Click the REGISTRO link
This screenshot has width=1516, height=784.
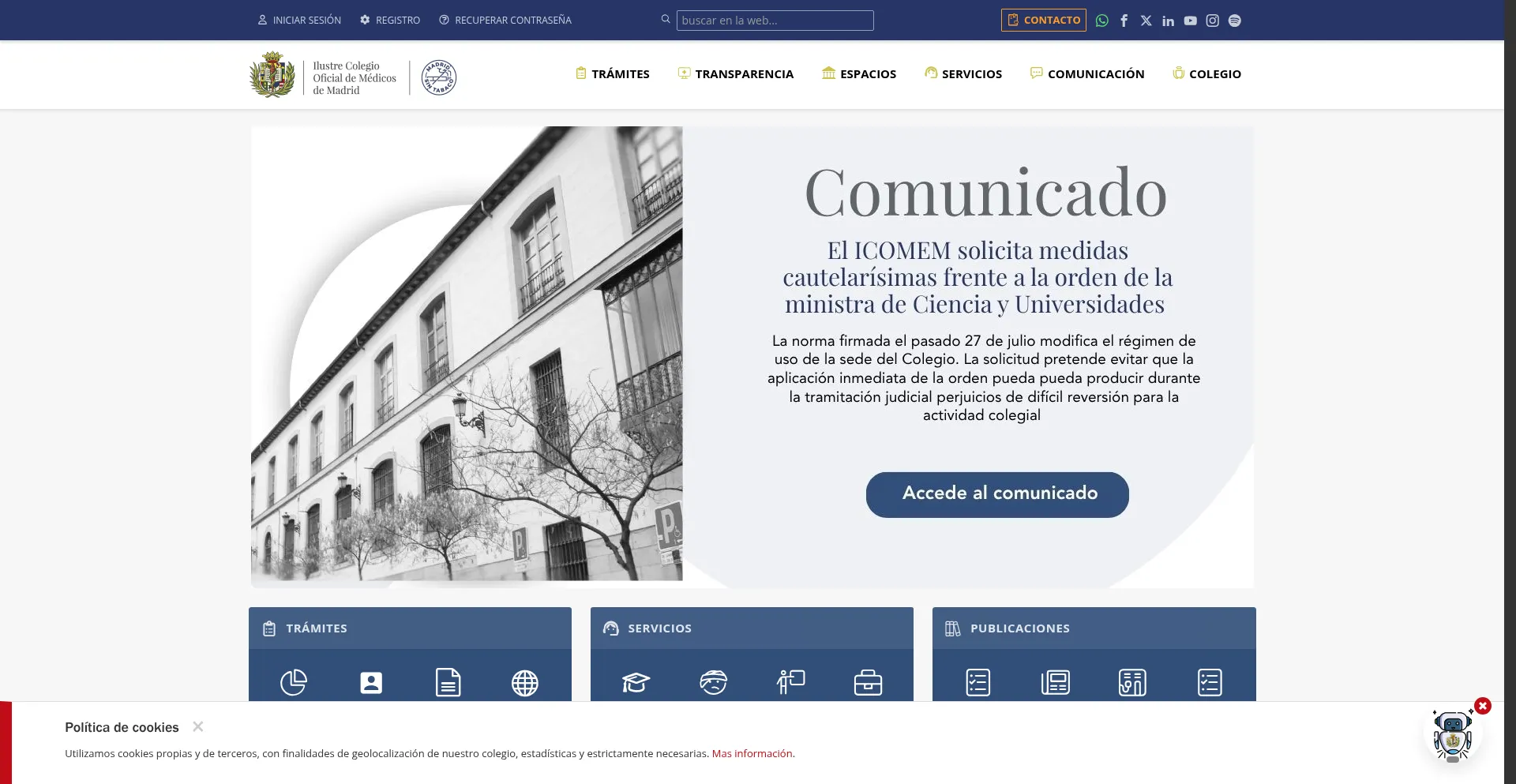[x=390, y=21]
